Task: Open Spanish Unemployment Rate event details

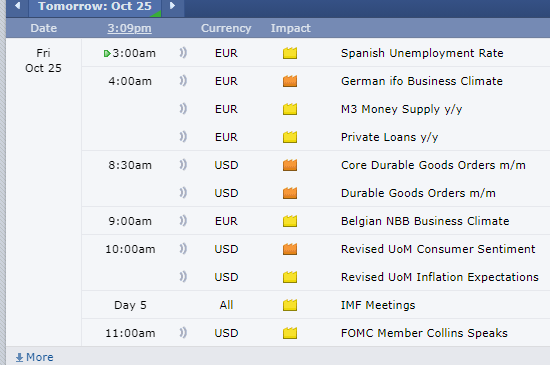Action: click(x=422, y=53)
